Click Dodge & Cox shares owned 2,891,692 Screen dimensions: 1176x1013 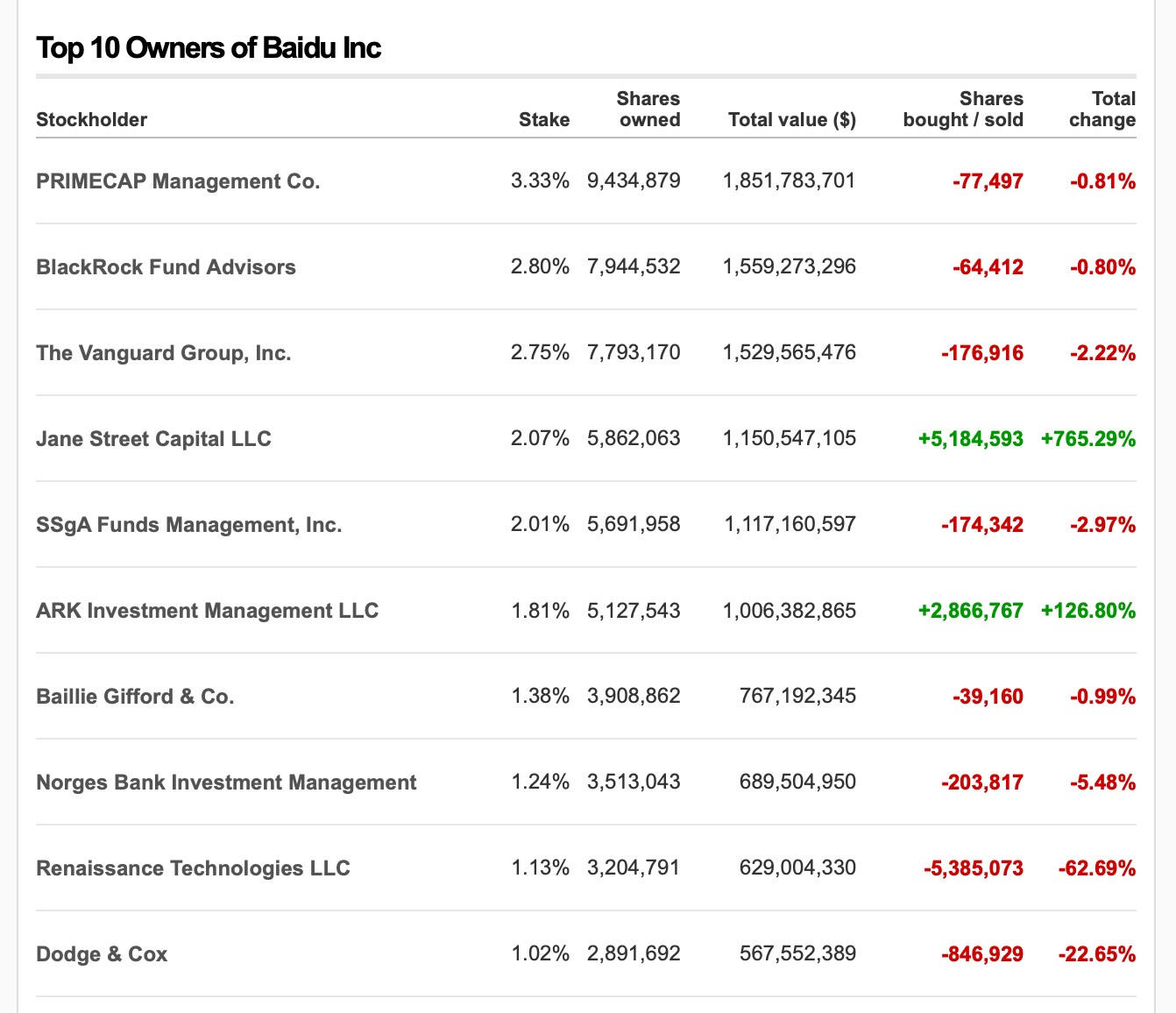[634, 954]
